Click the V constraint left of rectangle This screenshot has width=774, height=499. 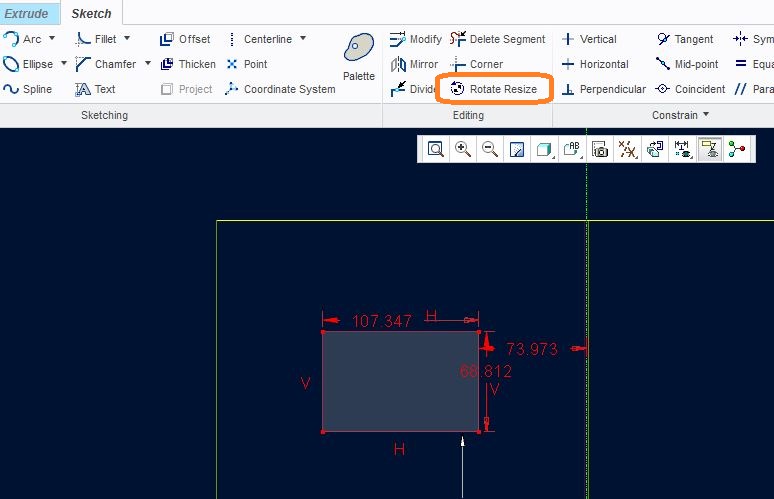[306, 384]
